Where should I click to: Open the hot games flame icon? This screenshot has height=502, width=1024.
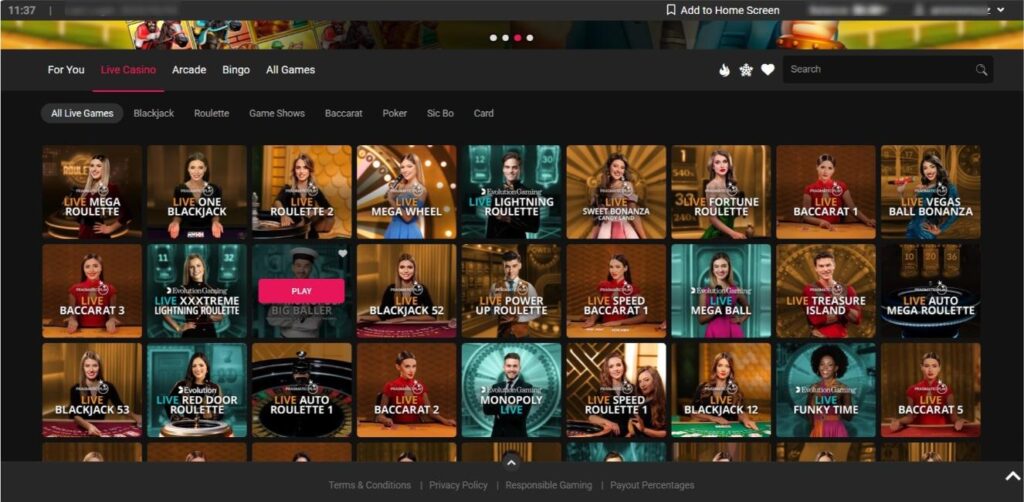pos(724,70)
